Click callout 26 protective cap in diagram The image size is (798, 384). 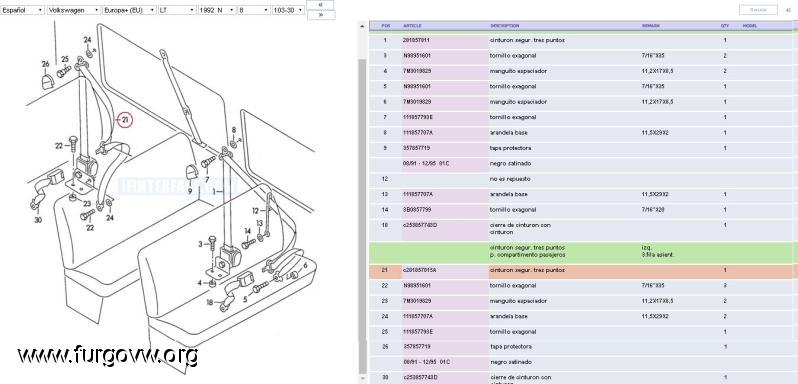(45, 65)
